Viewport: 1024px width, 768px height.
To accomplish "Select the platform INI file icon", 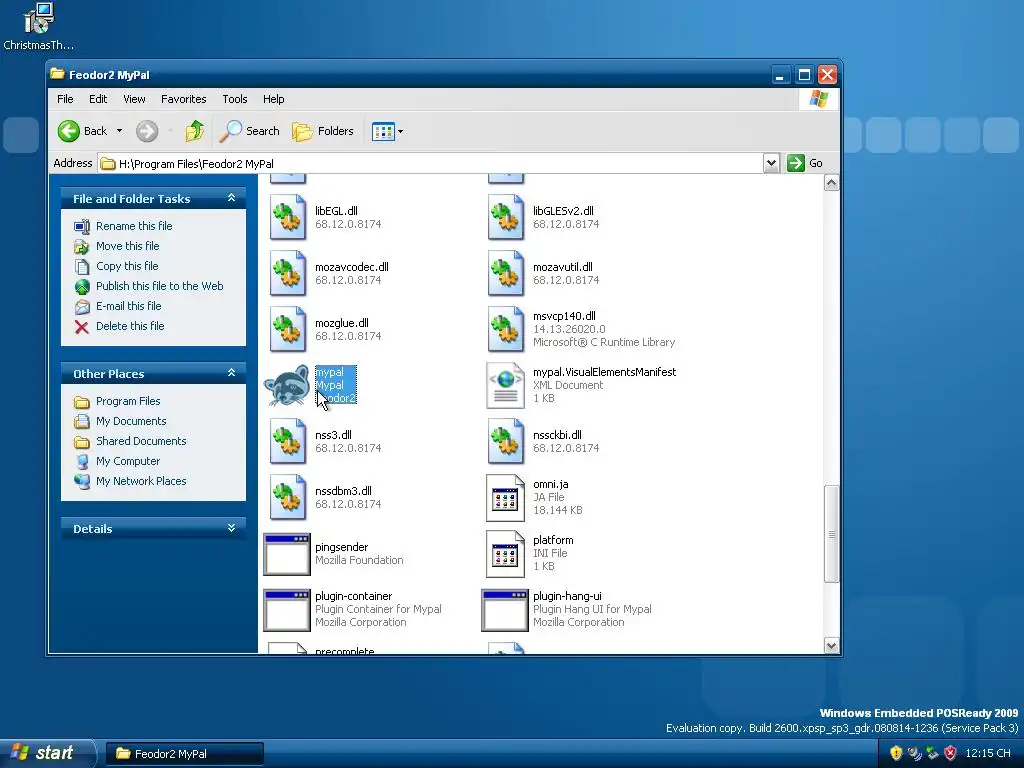I will pos(505,554).
